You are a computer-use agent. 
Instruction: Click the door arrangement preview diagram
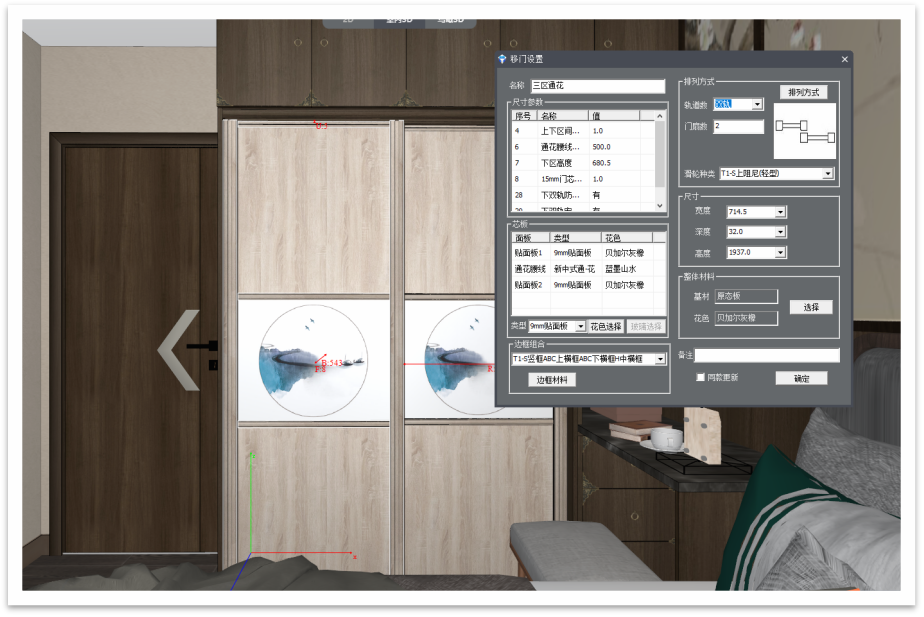(x=804, y=131)
